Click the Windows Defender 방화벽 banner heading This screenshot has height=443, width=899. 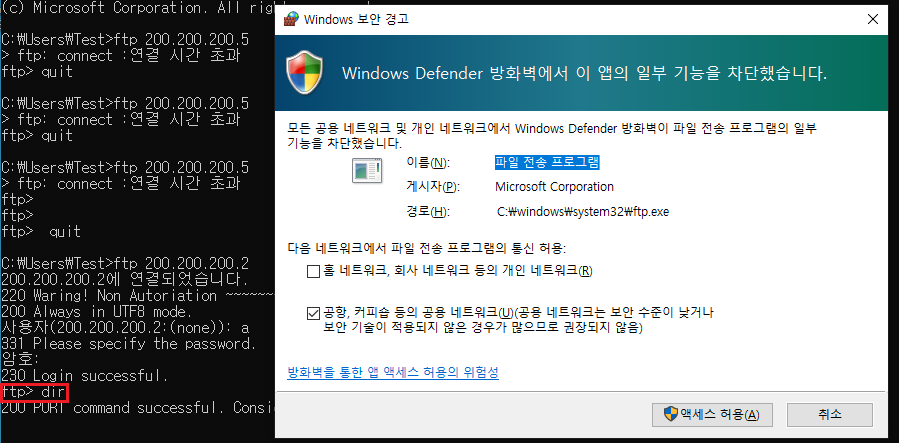click(x=585, y=73)
